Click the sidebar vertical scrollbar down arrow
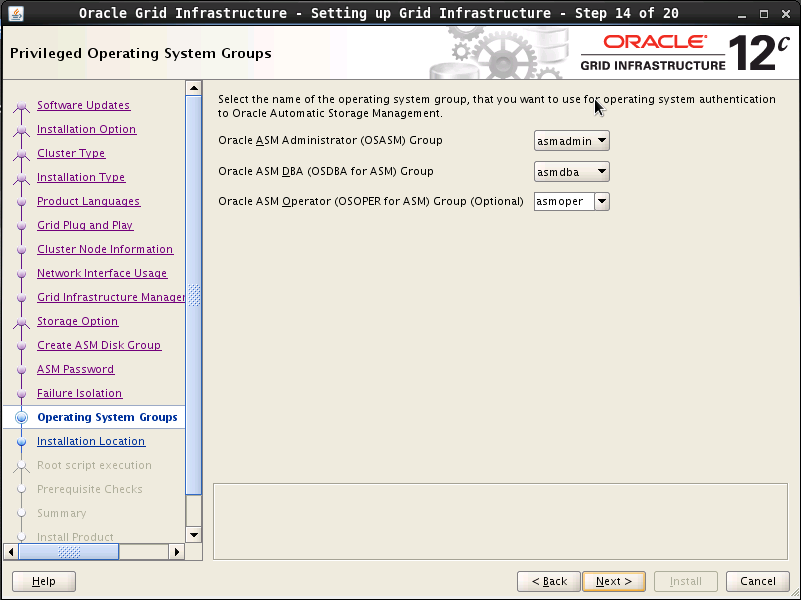 (x=194, y=533)
